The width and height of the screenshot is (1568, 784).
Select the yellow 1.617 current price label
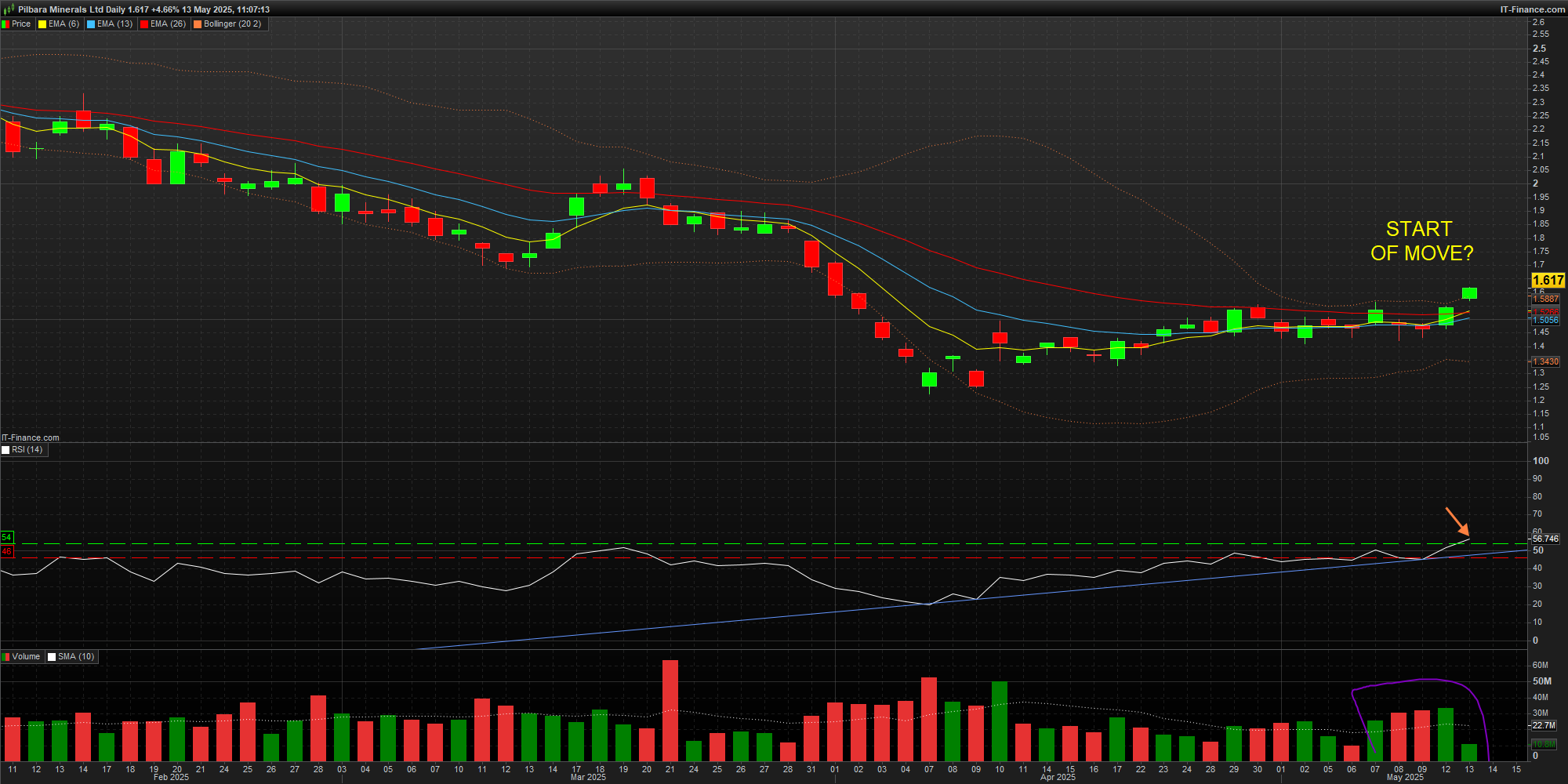point(1548,280)
